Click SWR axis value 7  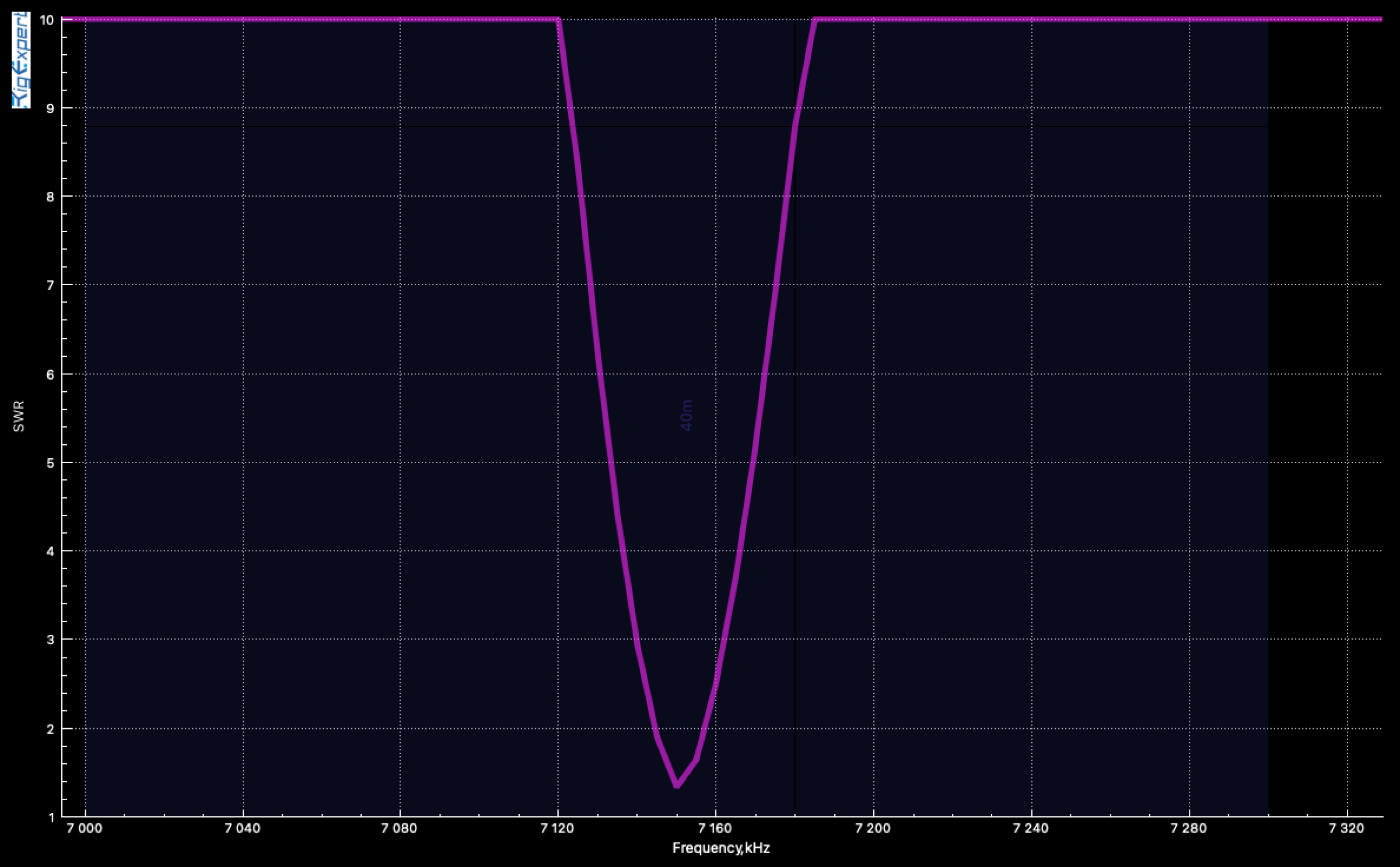tap(50, 285)
